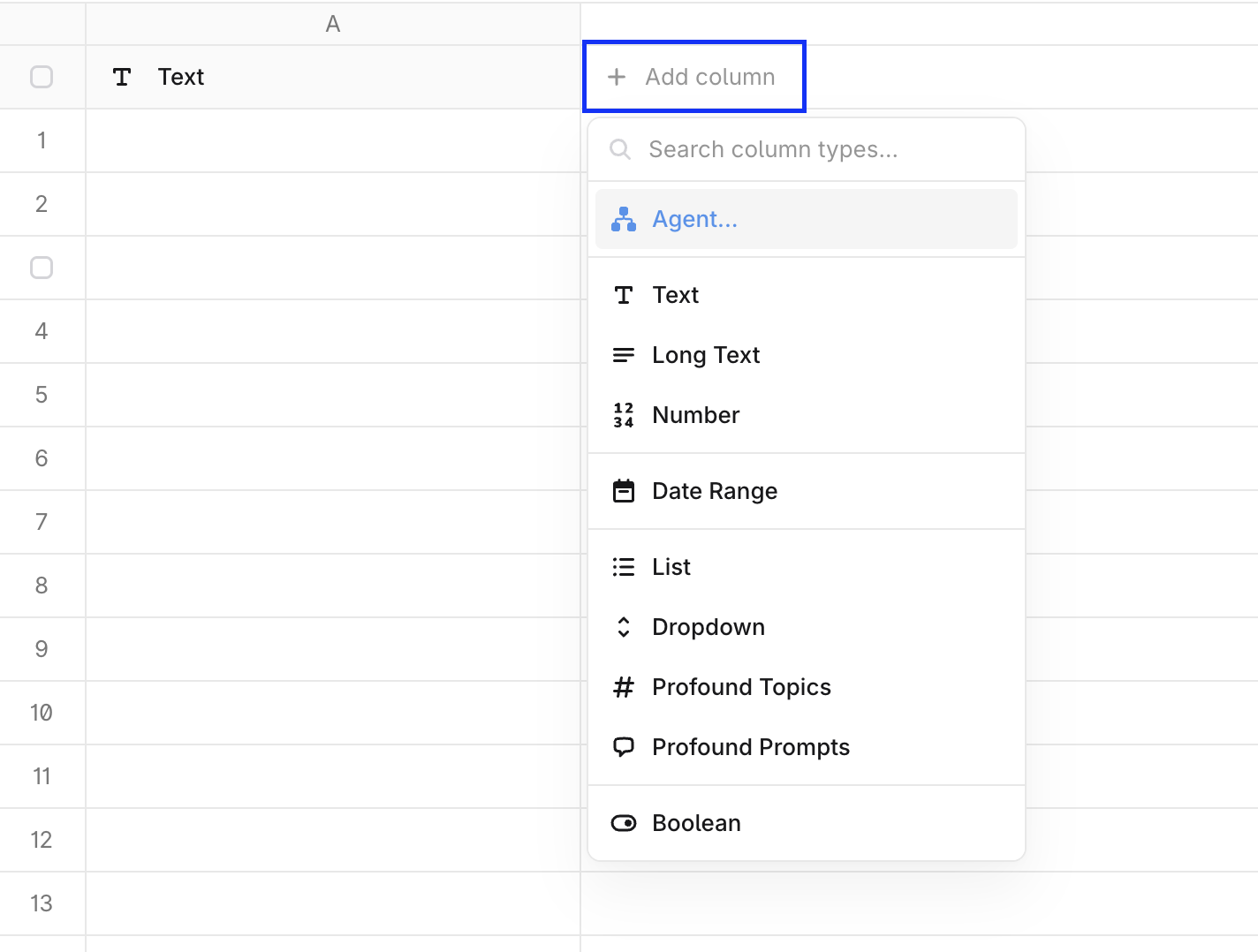Select row number 10

(42, 713)
